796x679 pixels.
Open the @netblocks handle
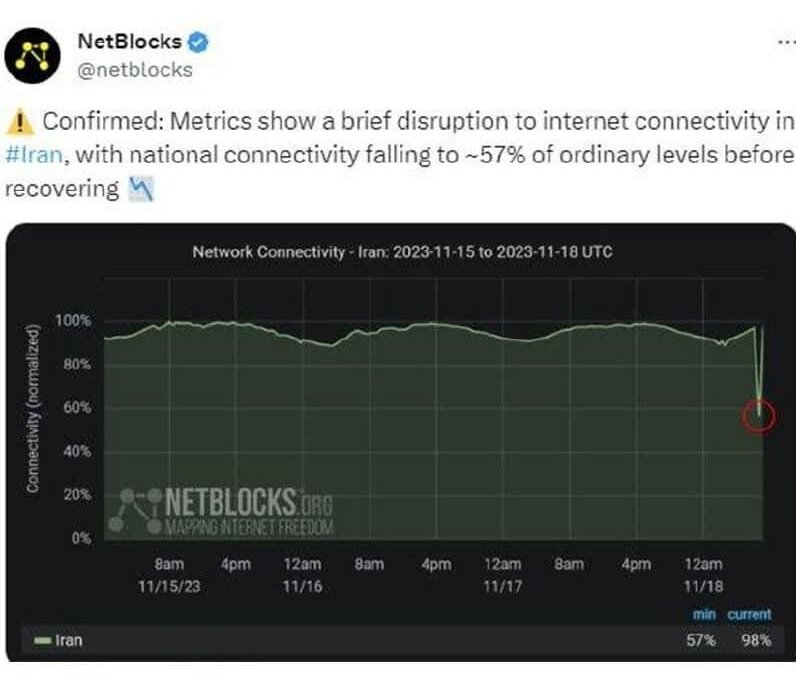[x=135, y=70]
